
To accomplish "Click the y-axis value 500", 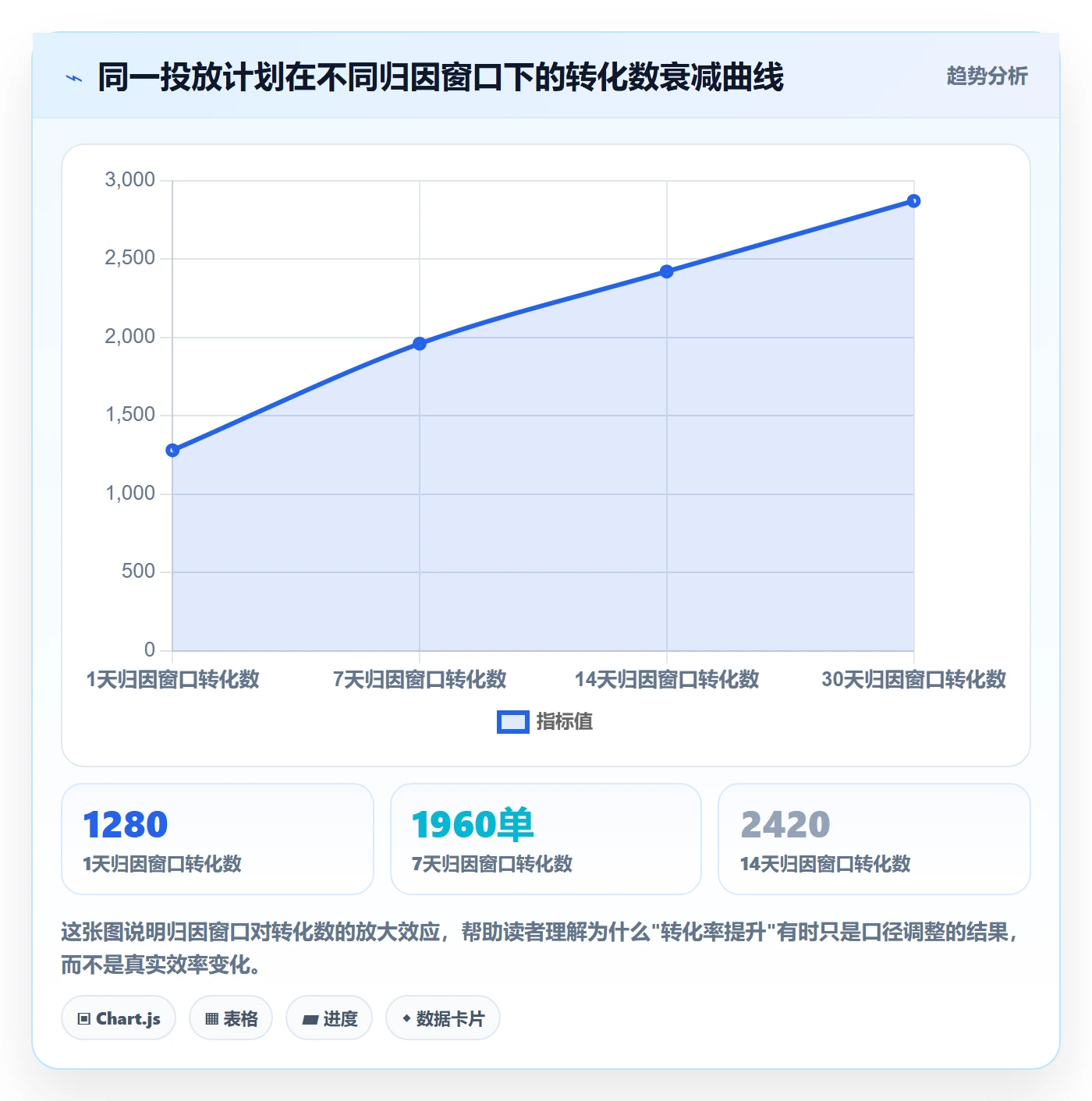I will (139, 572).
